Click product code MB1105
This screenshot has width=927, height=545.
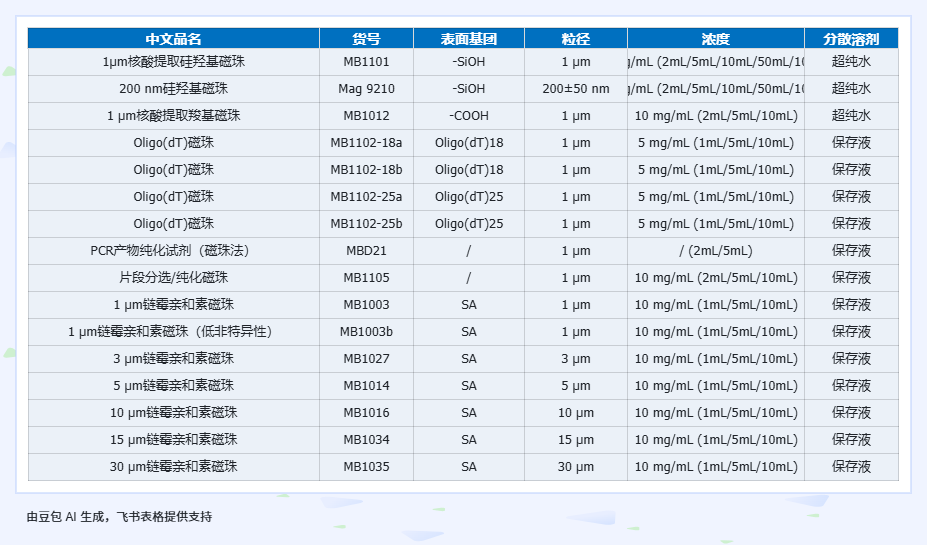366,278
